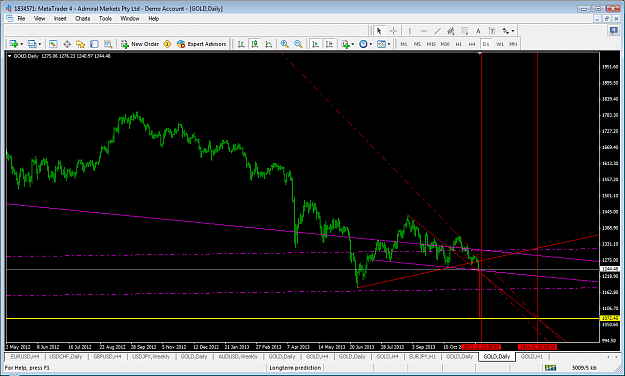Viewport: 625px width, 376px height.
Task: Set timeframe to W1
Action: pos(500,44)
